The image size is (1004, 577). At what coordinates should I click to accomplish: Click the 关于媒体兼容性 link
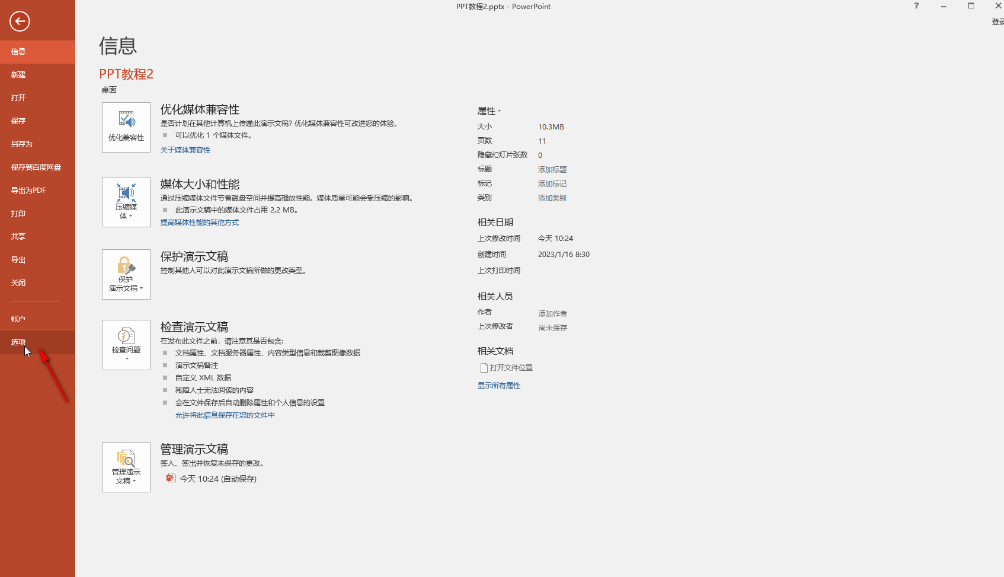[x=185, y=150]
